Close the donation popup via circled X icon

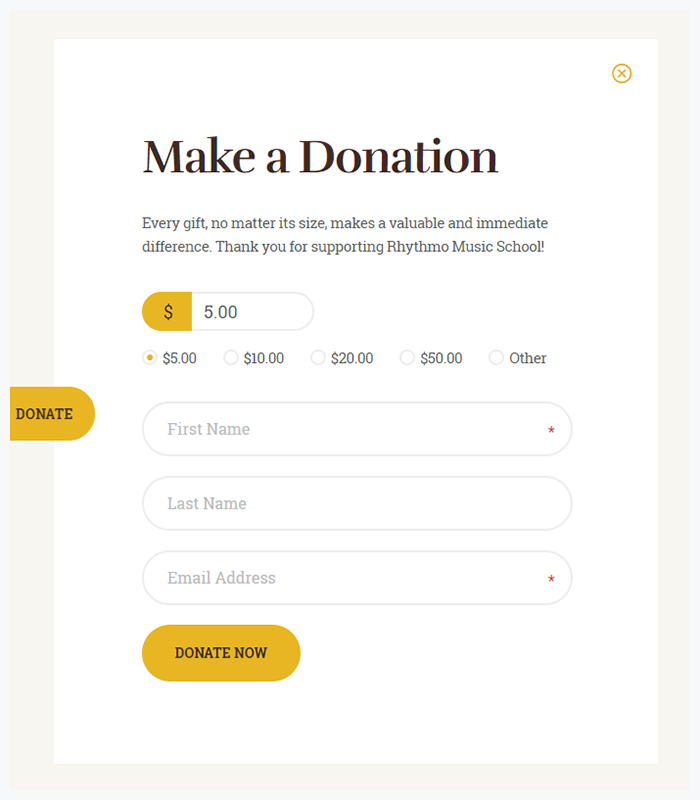(622, 74)
